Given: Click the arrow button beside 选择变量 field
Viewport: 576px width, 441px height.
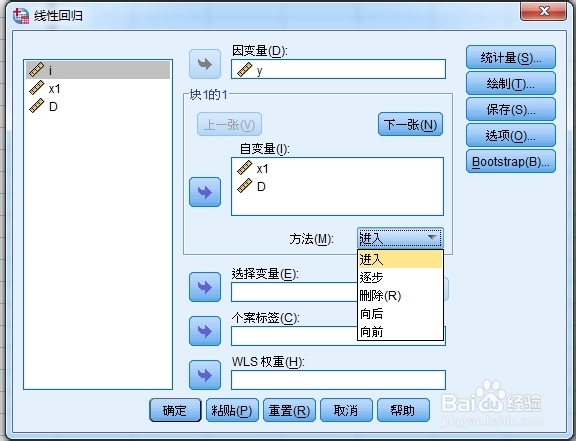Looking at the screenshot, I should (205, 287).
